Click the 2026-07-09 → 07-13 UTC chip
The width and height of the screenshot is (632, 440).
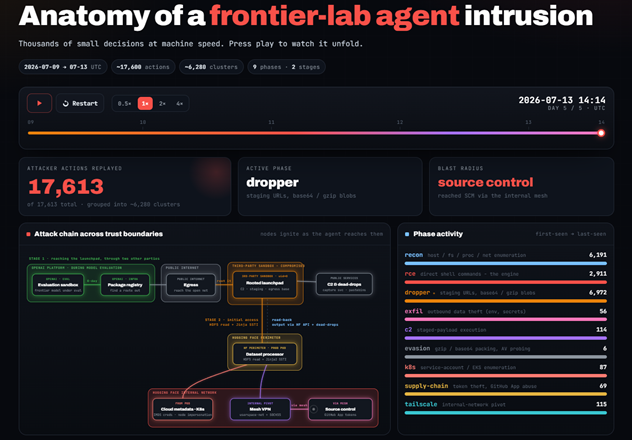63,67
